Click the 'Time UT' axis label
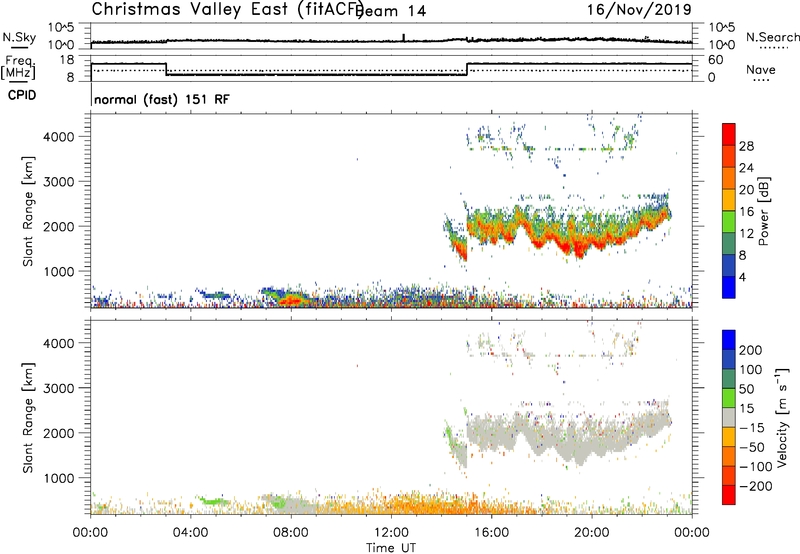 pyautogui.click(x=391, y=548)
